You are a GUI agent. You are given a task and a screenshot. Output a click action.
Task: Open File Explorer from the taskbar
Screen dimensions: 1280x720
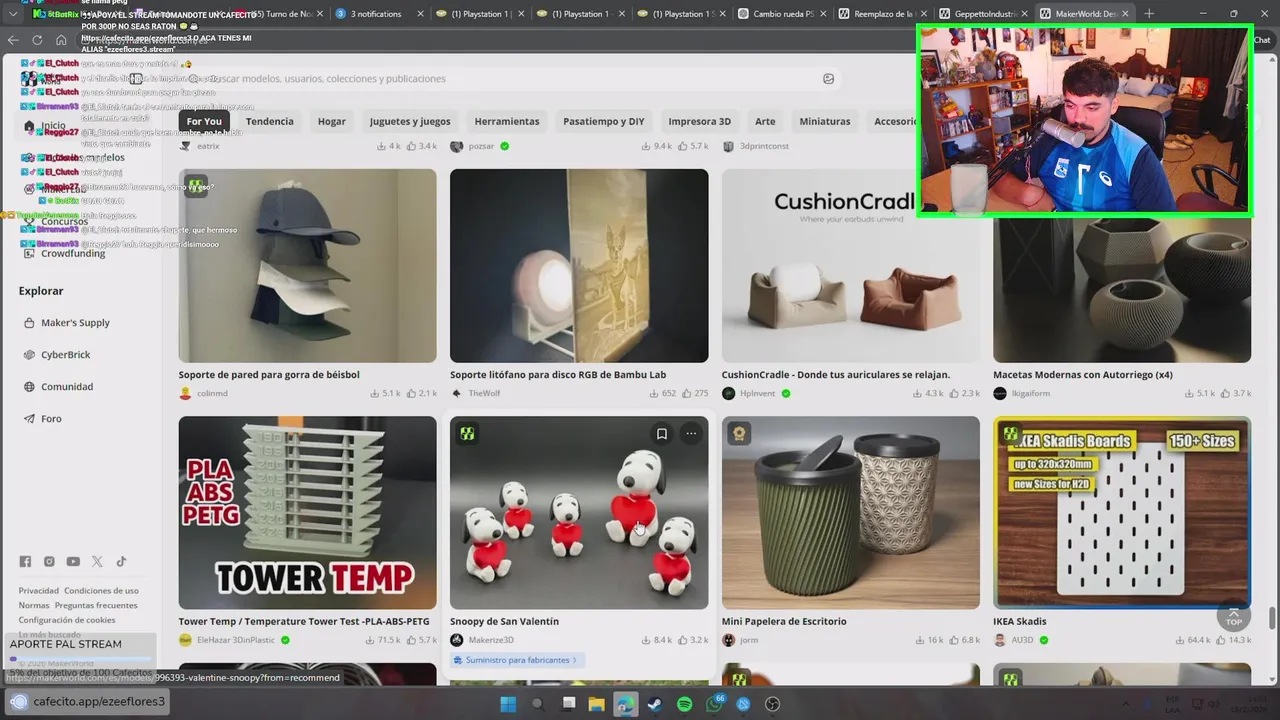[x=596, y=704]
